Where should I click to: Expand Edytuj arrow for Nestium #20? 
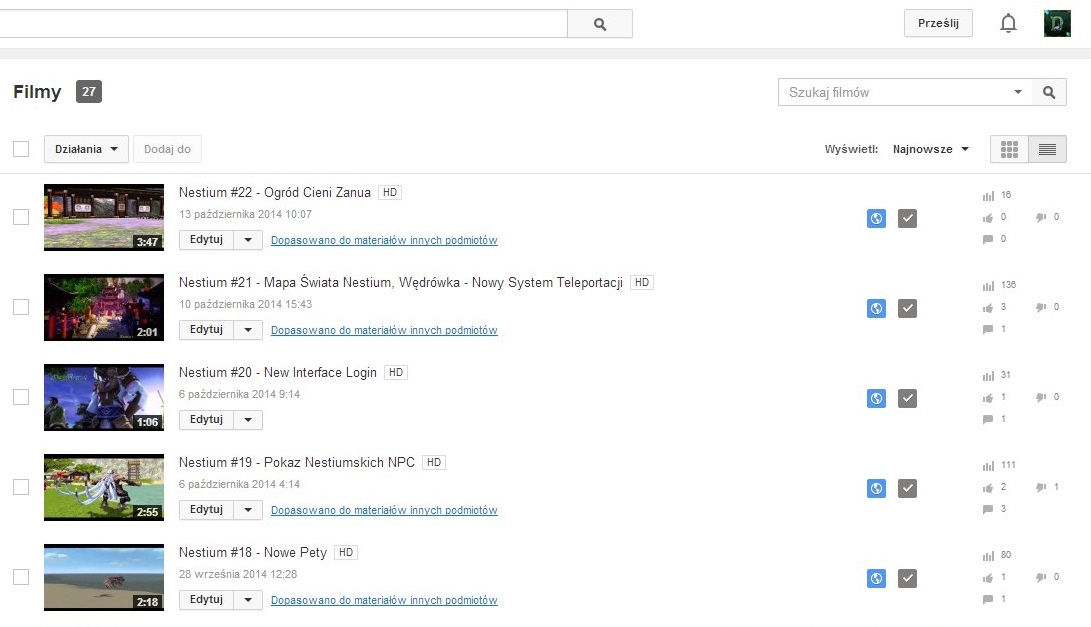(x=248, y=420)
